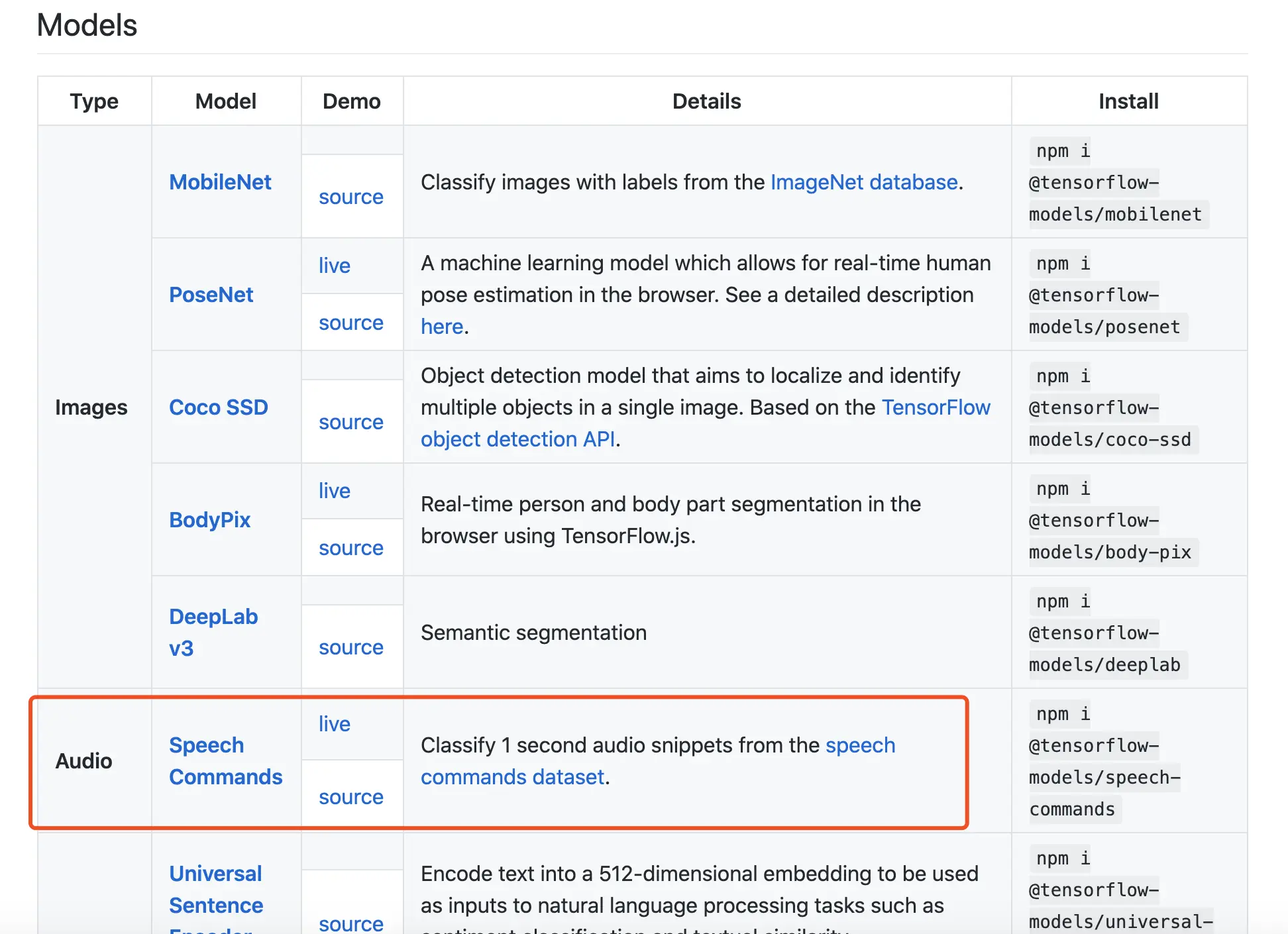Screen dimensions: 1288x934
Task: View the Speech Commands source link
Action: point(350,797)
